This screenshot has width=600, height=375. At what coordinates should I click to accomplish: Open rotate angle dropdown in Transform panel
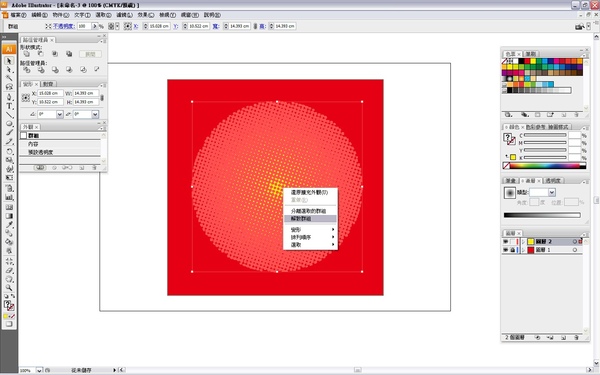(60, 114)
